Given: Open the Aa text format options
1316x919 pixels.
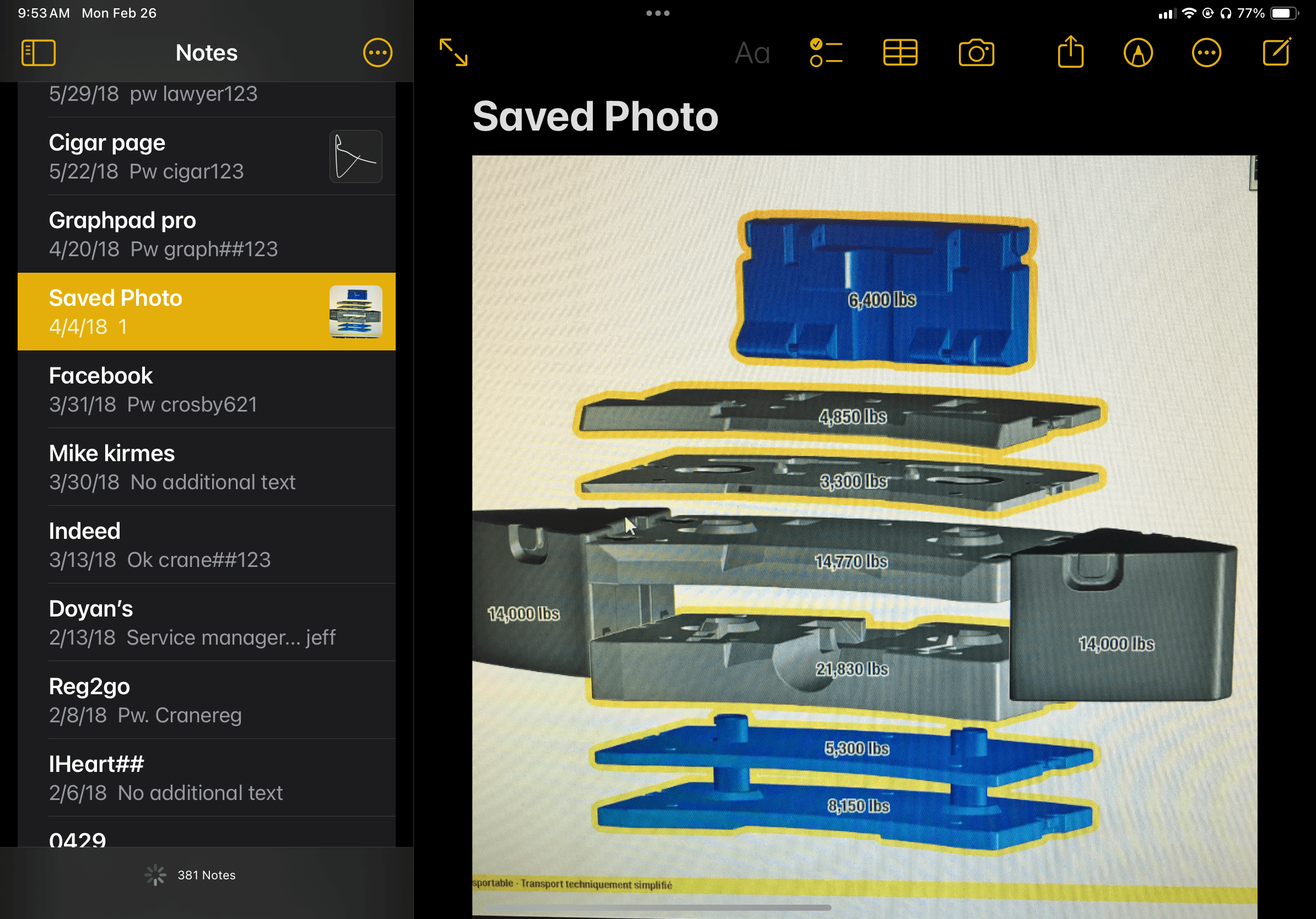Looking at the screenshot, I should [x=752, y=53].
